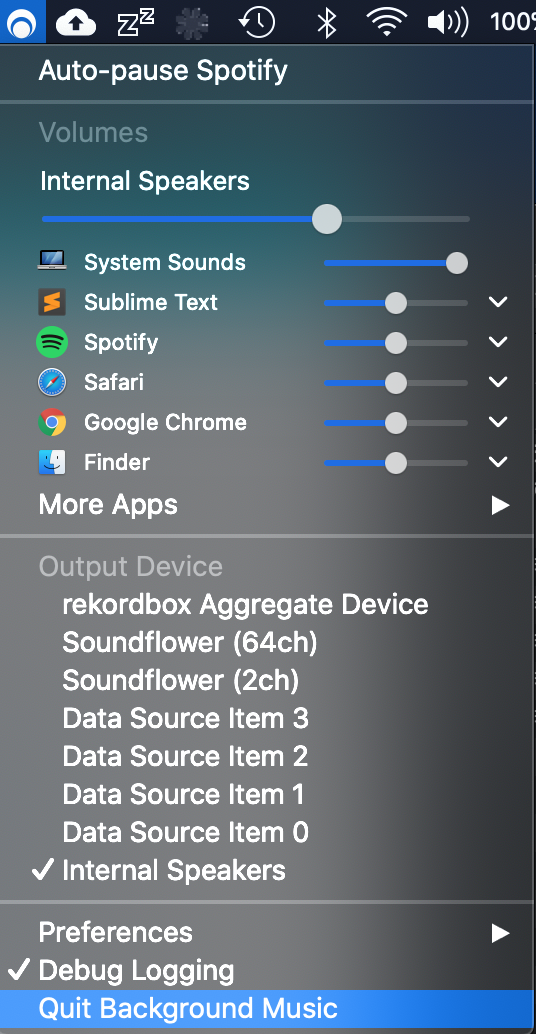Expand Sublime Text volume options chevron
The image size is (536, 1034).
pos(498,302)
